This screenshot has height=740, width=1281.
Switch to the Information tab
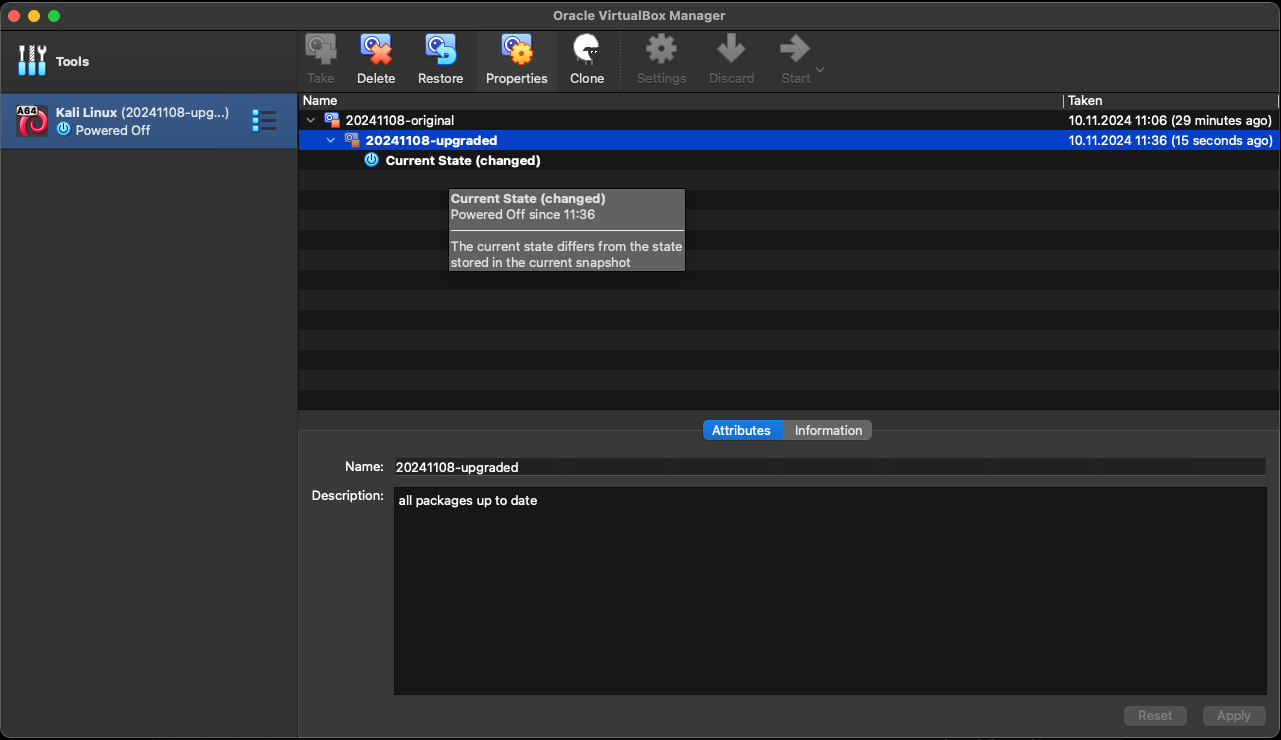click(x=828, y=430)
